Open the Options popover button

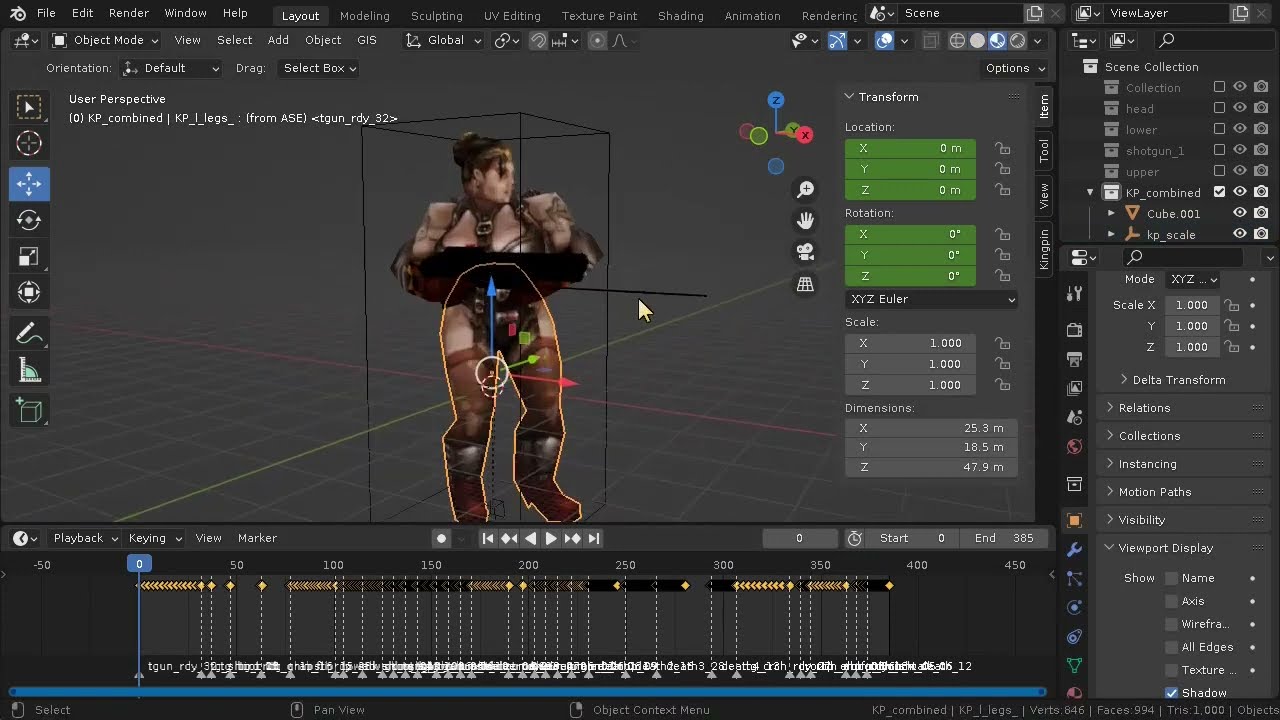1015,68
